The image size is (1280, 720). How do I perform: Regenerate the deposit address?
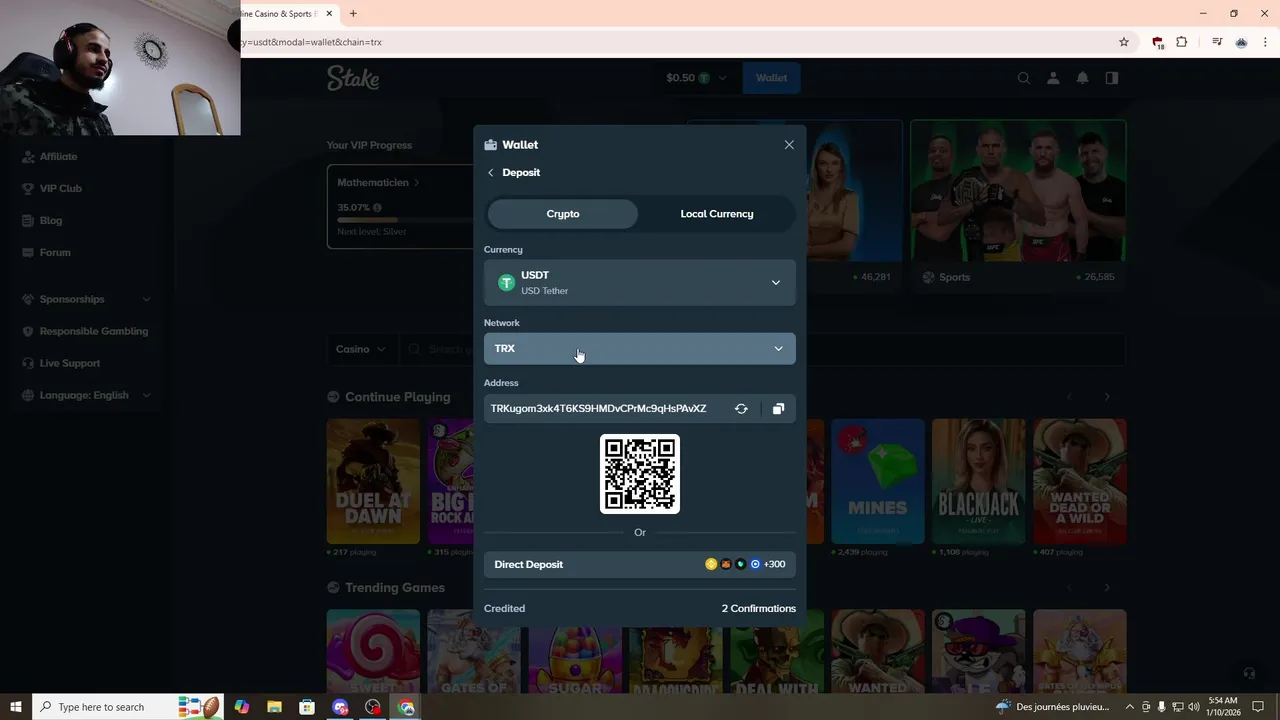point(741,409)
